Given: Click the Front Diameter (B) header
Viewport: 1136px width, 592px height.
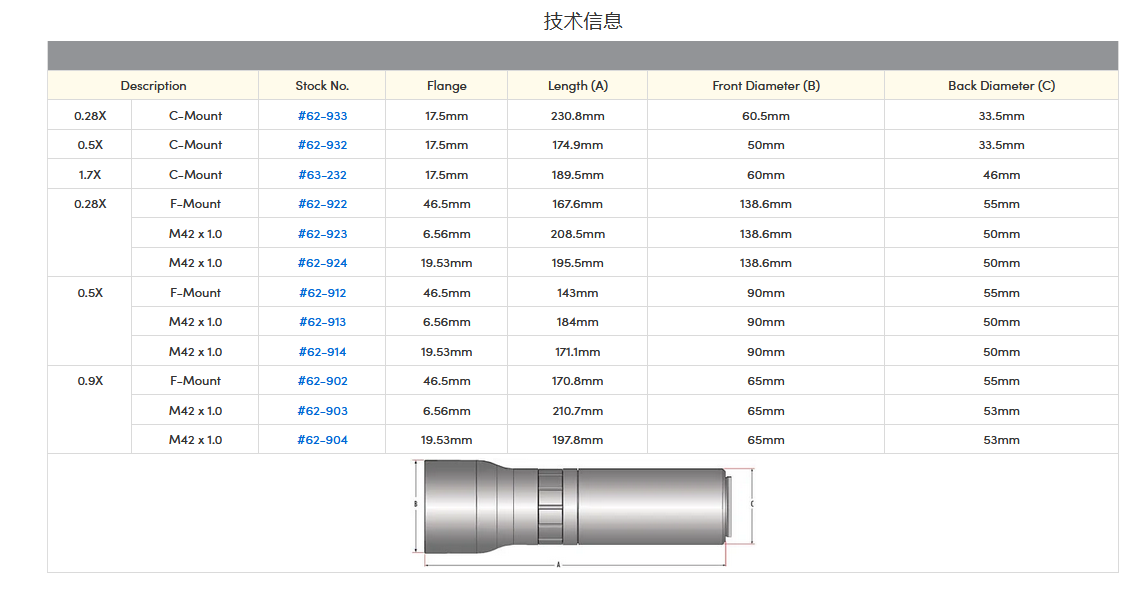Looking at the screenshot, I should 765,86.
